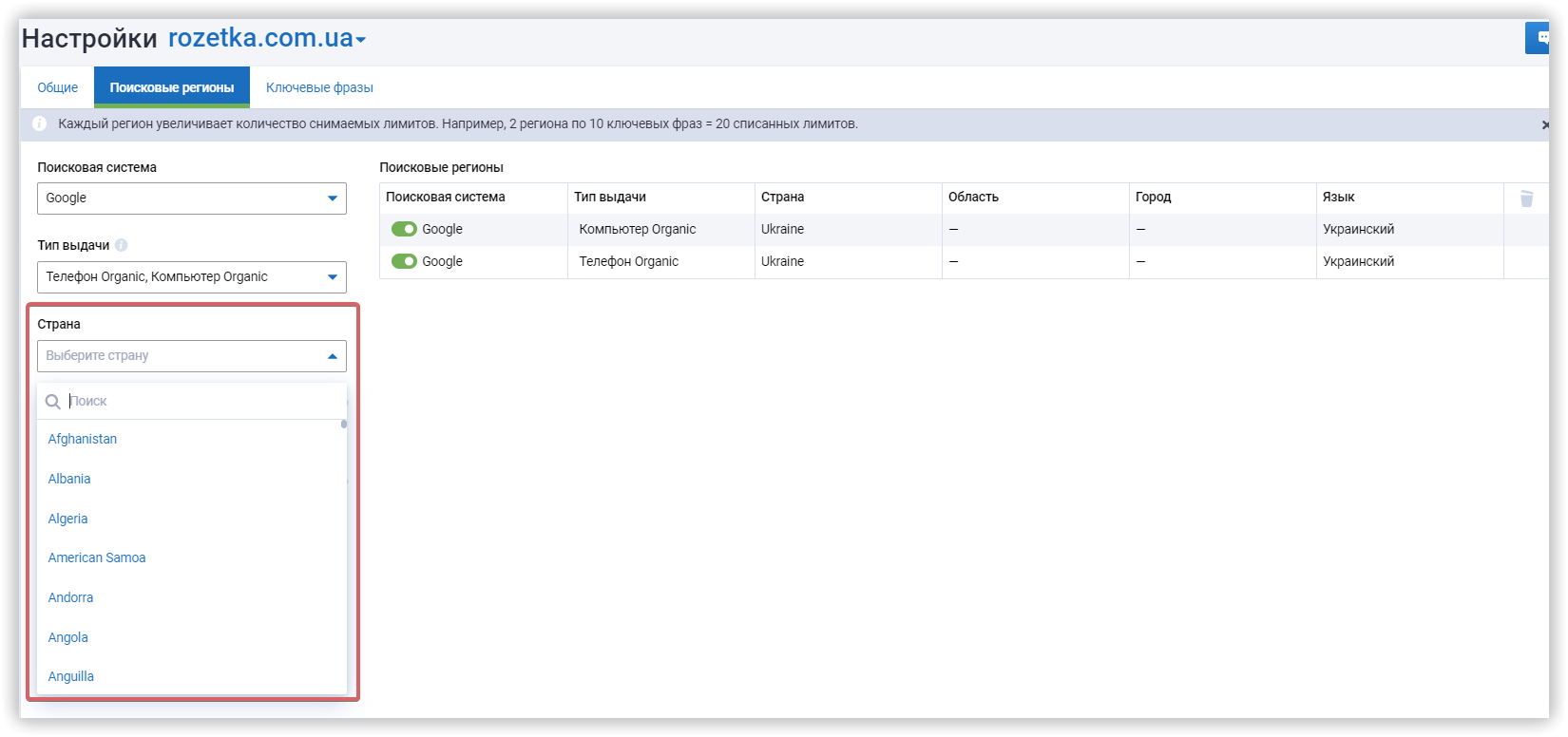This screenshot has width=1568, height=737.
Task: Click the info icon in the notification banner
Action: (x=40, y=124)
